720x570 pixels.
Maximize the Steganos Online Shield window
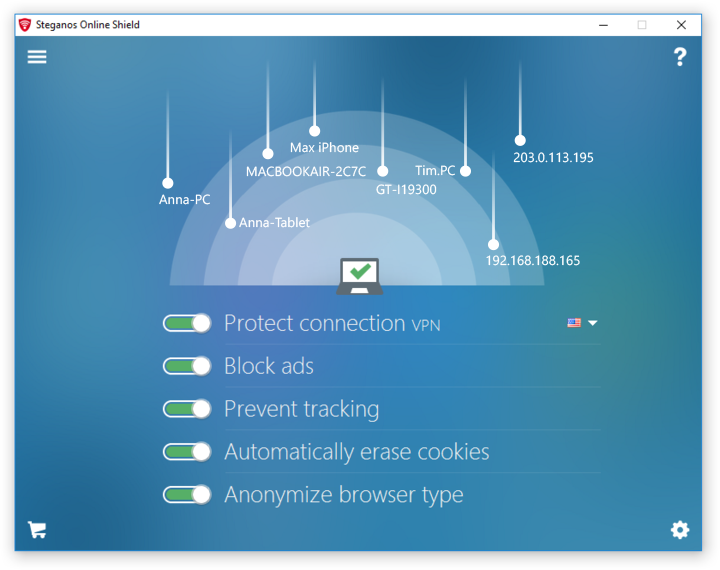point(642,25)
